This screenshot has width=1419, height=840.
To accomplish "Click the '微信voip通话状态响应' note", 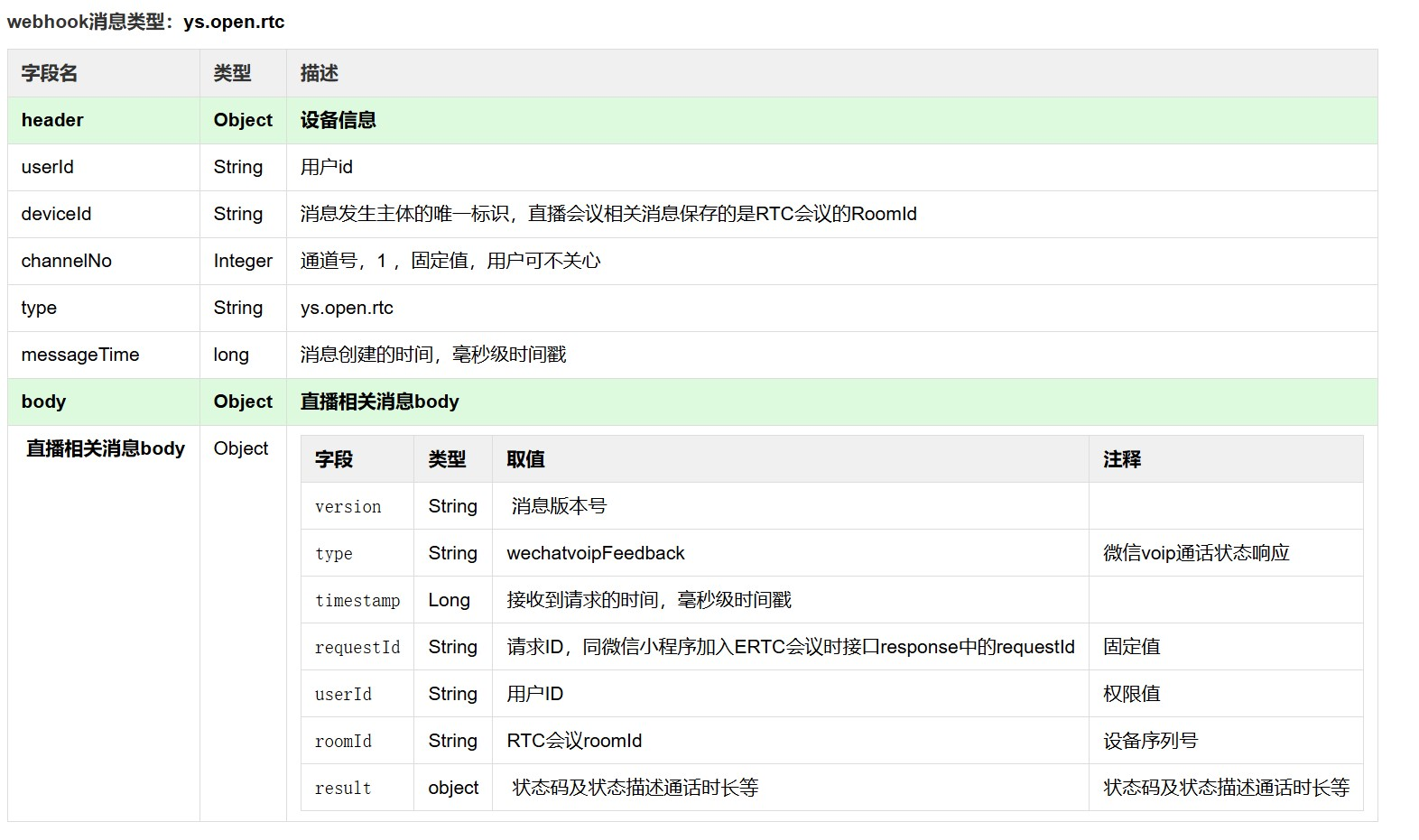I will (1196, 553).
